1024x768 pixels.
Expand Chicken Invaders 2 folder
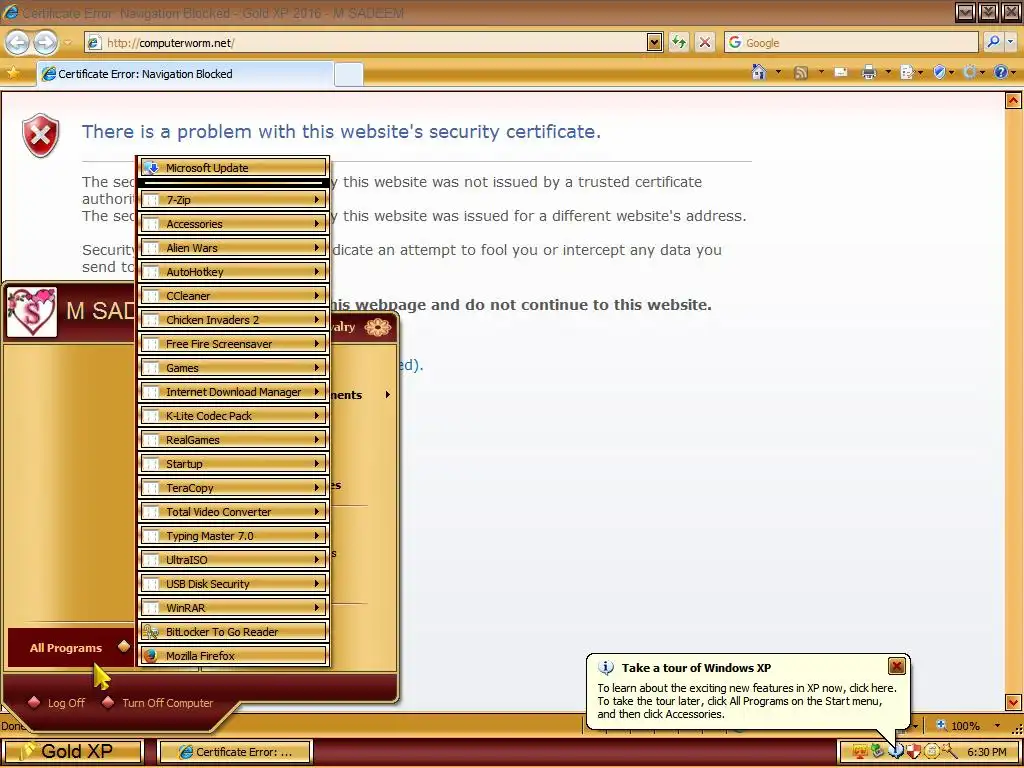click(x=233, y=320)
